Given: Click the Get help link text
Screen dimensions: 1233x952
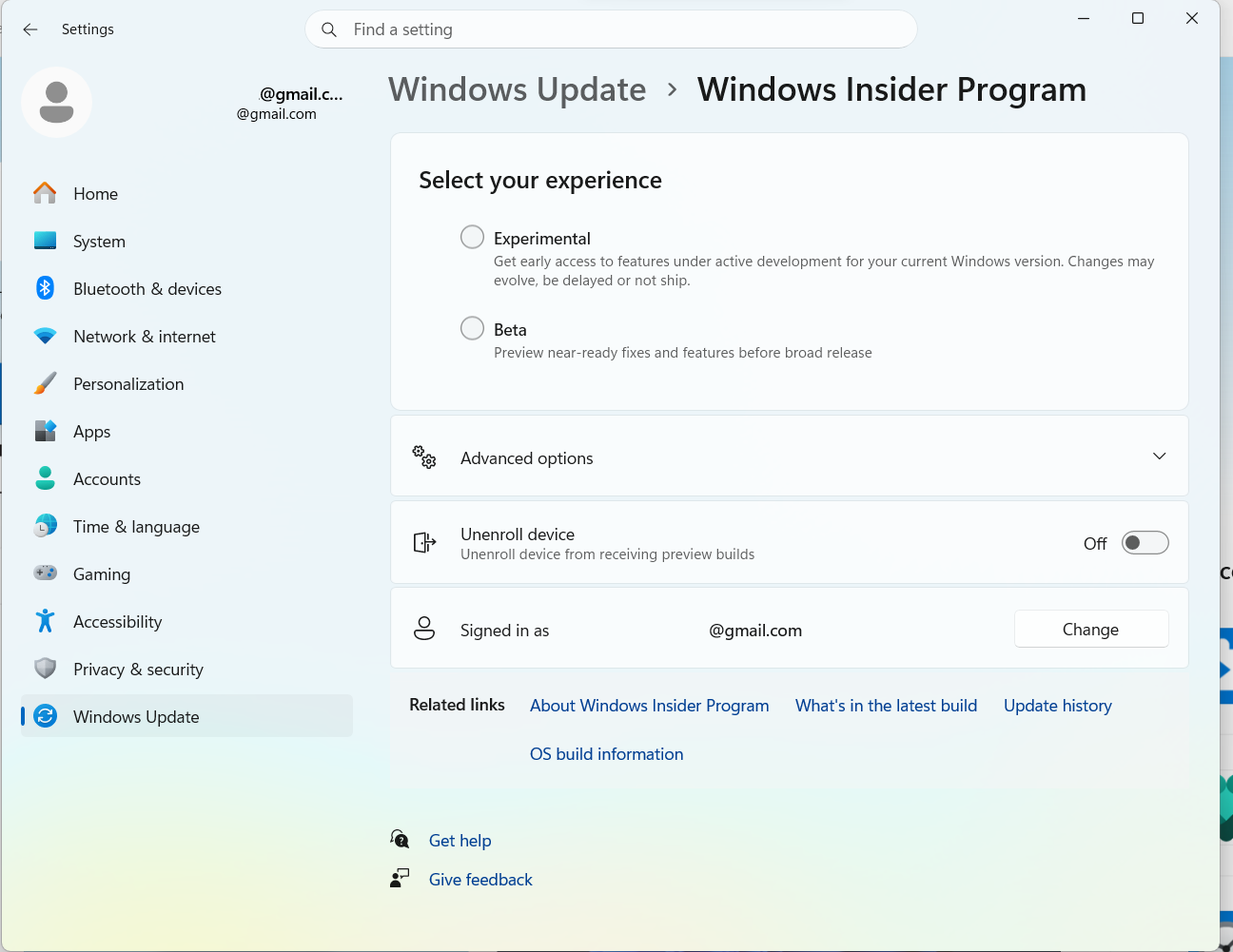Looking at the screenshot, I should tap(460, 841).
